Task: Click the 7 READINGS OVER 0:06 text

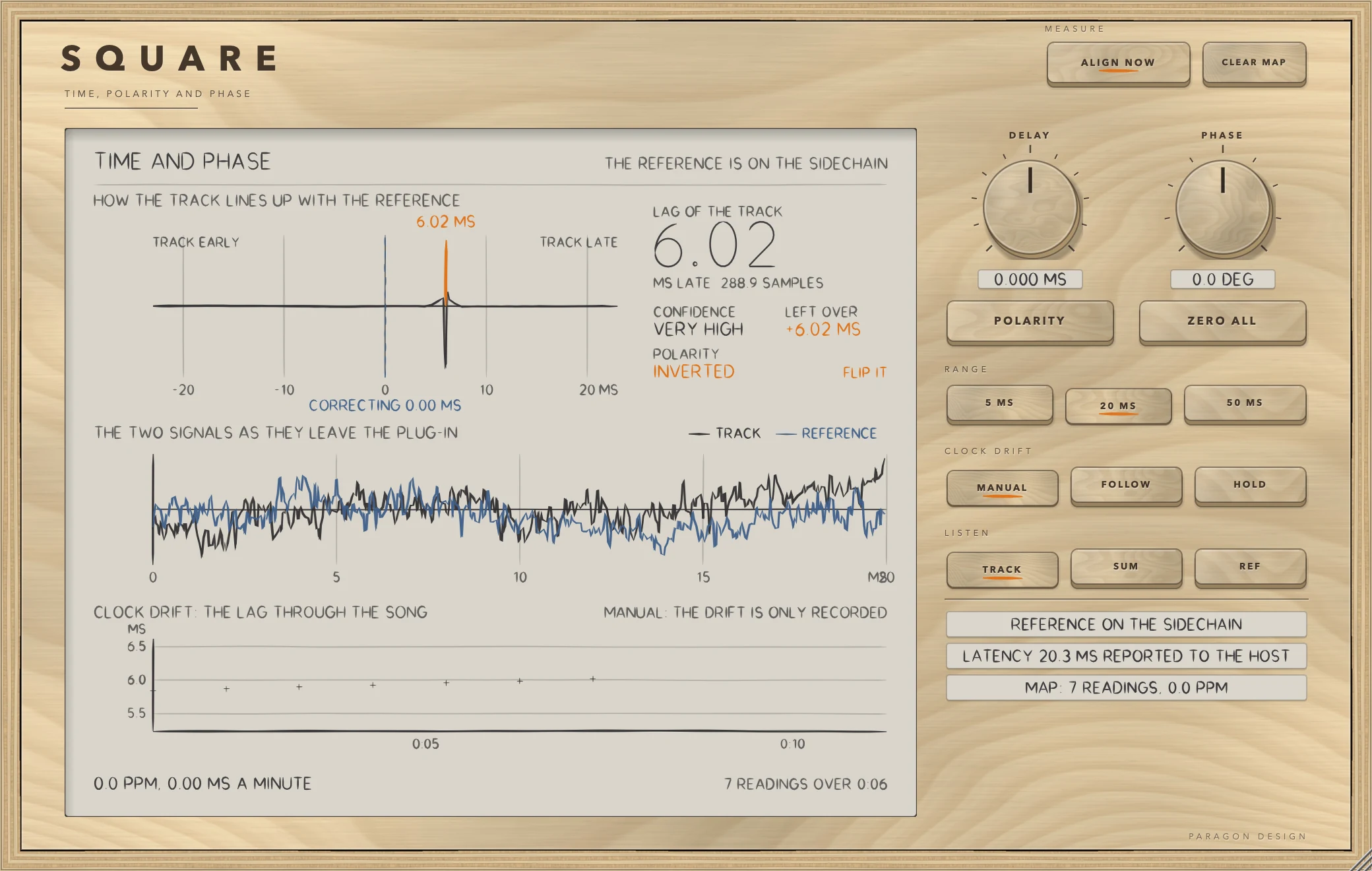Action: click(x=806, y=784)
